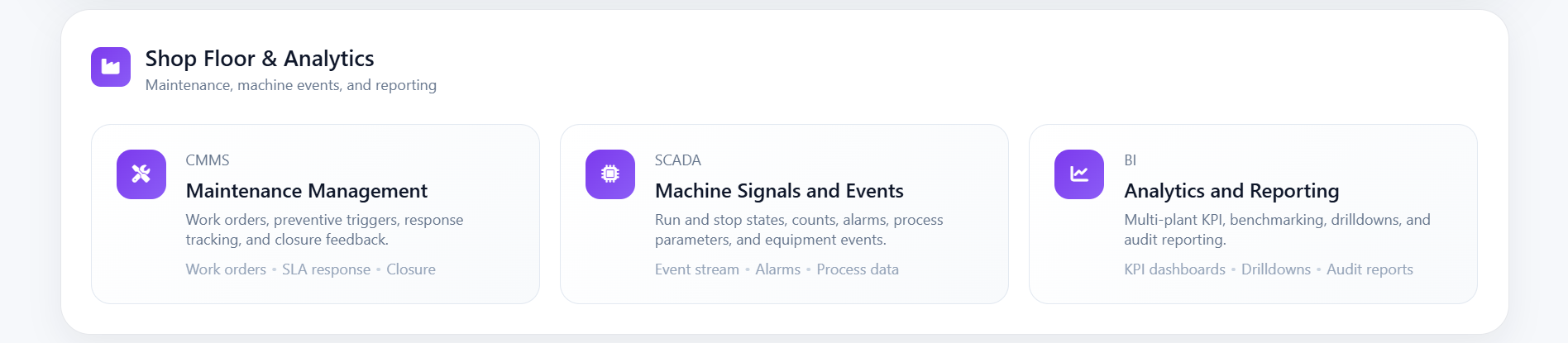Open the Analytics and Reporting title
Viewport: 1568px width, 343px height.
click(1231, 191)
